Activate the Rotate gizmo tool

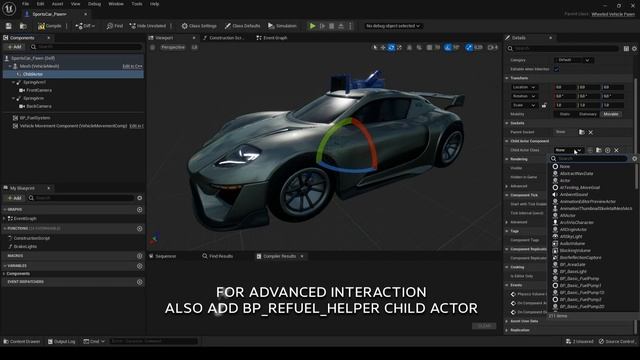click(x=391, y=48)
